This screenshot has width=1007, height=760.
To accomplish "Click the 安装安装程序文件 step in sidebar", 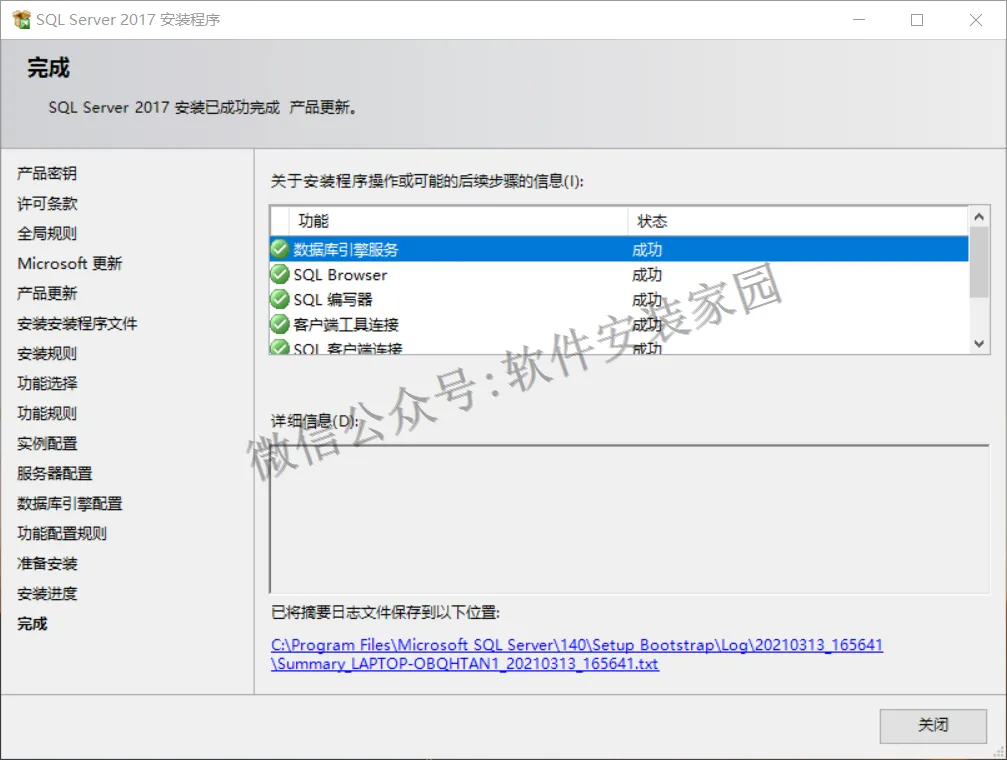I will tap(77, 323).
